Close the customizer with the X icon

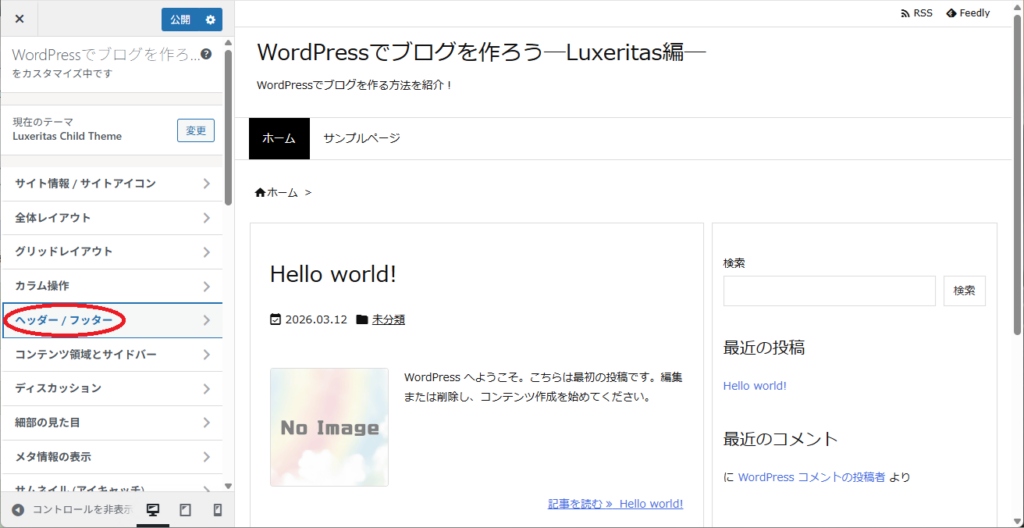pyautogui.click(x=19, y=19)
